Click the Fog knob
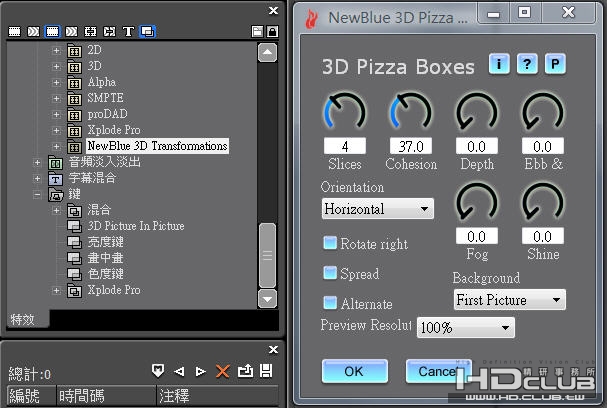607x408 pixels. click(x=477, y=202)
